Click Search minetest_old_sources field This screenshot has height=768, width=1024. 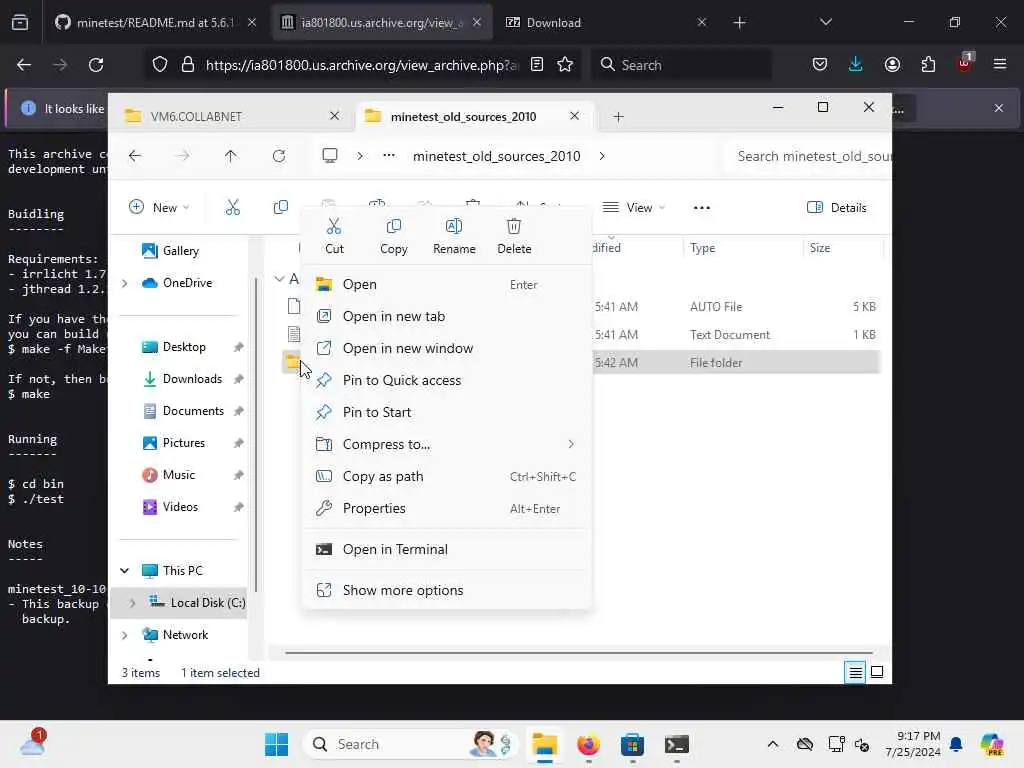pyautogui.click(x=808, y=156)
